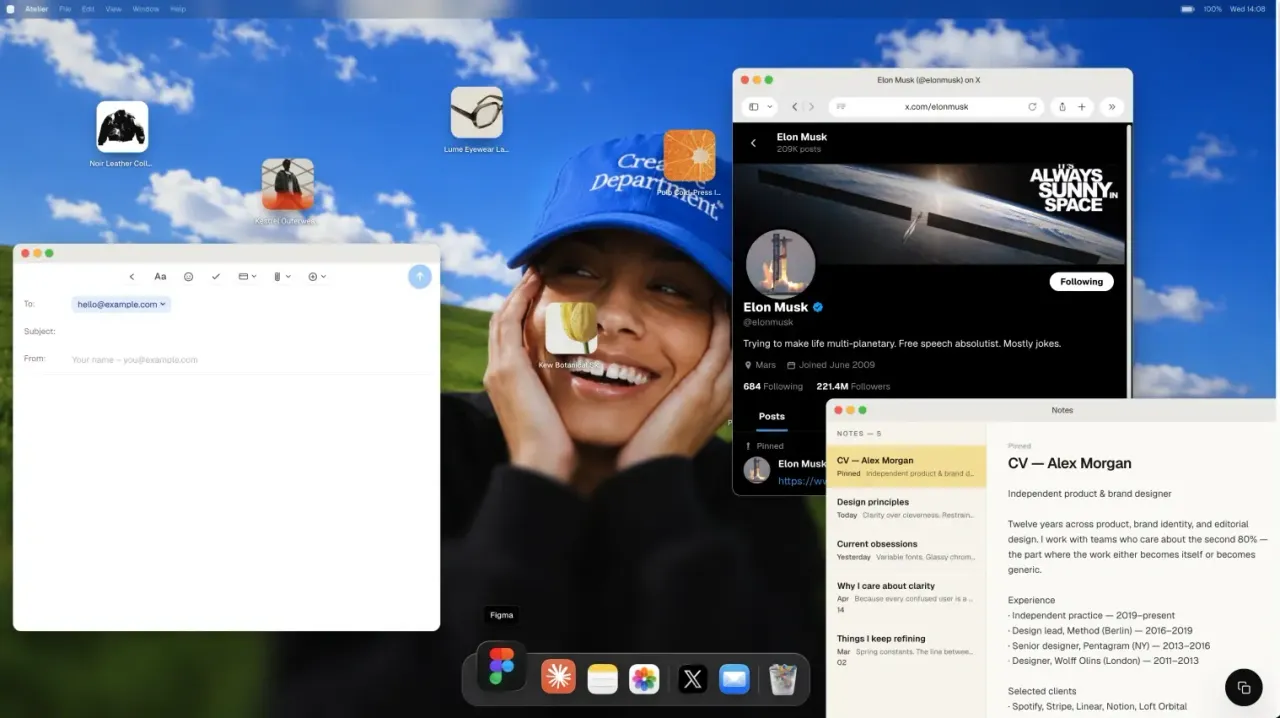The height and width of the screenshot is (718, 1280).
Task: Expand the browser sidebar dropdown chevron
Action: (x=769, y=107)
